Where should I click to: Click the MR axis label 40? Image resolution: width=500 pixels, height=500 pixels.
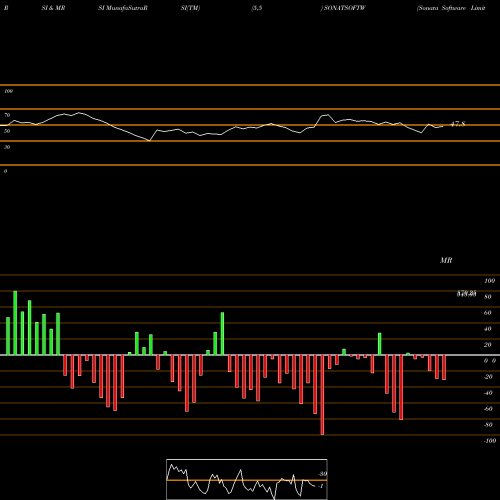488,329
